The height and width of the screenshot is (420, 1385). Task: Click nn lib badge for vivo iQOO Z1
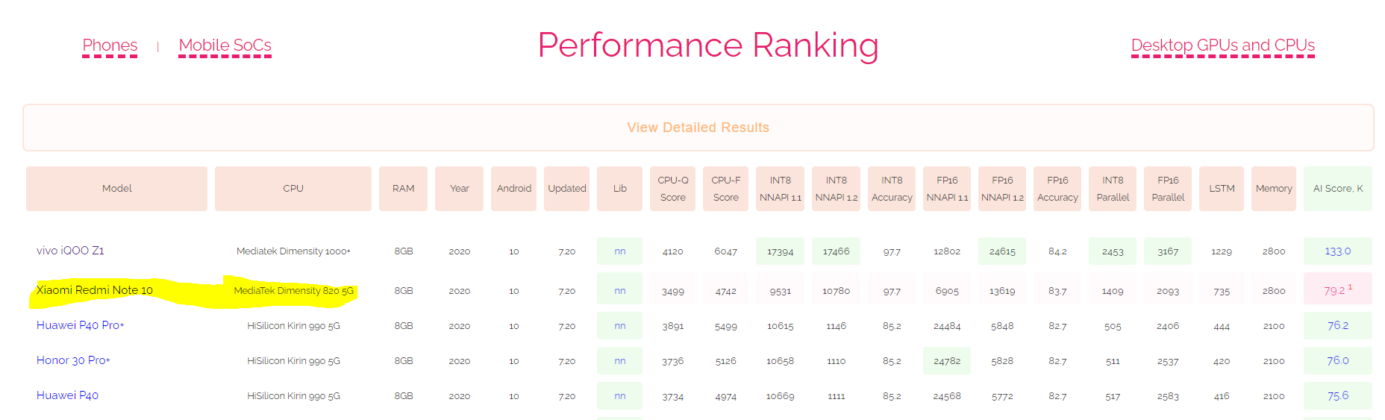pyautogui.click(x=619, y=251)
